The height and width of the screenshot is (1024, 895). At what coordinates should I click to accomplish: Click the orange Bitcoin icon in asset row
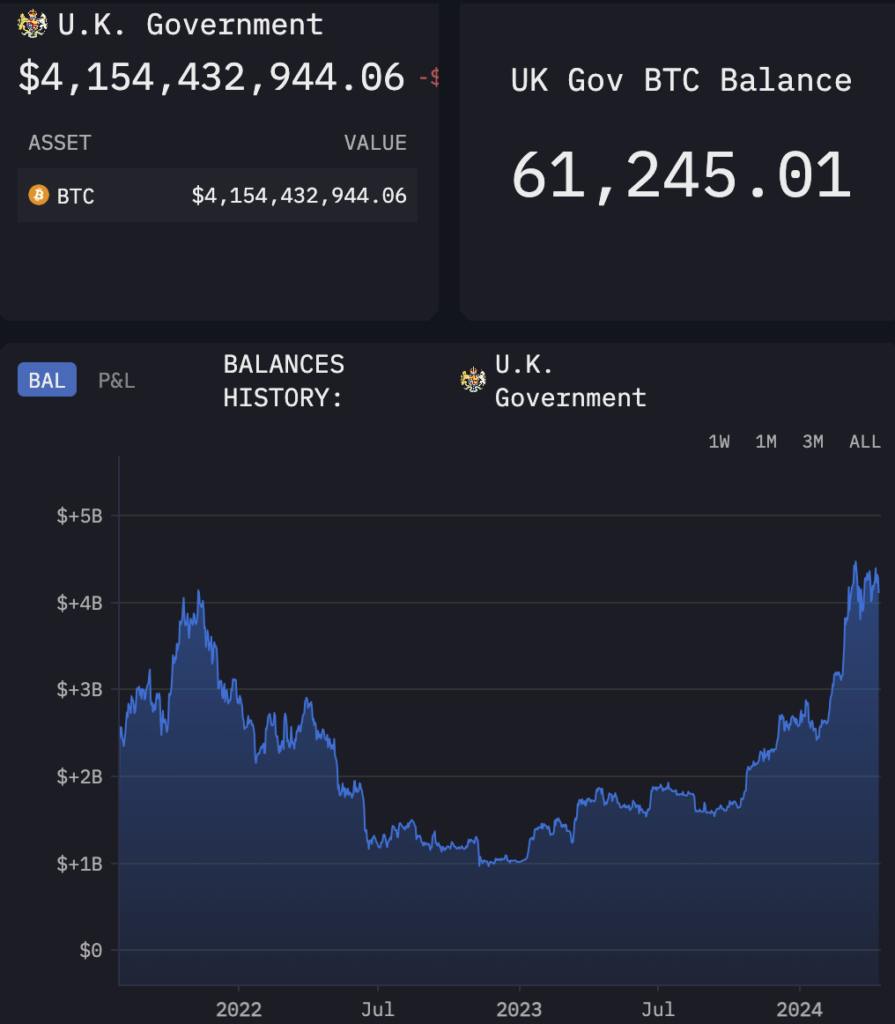tap(39, 195)
